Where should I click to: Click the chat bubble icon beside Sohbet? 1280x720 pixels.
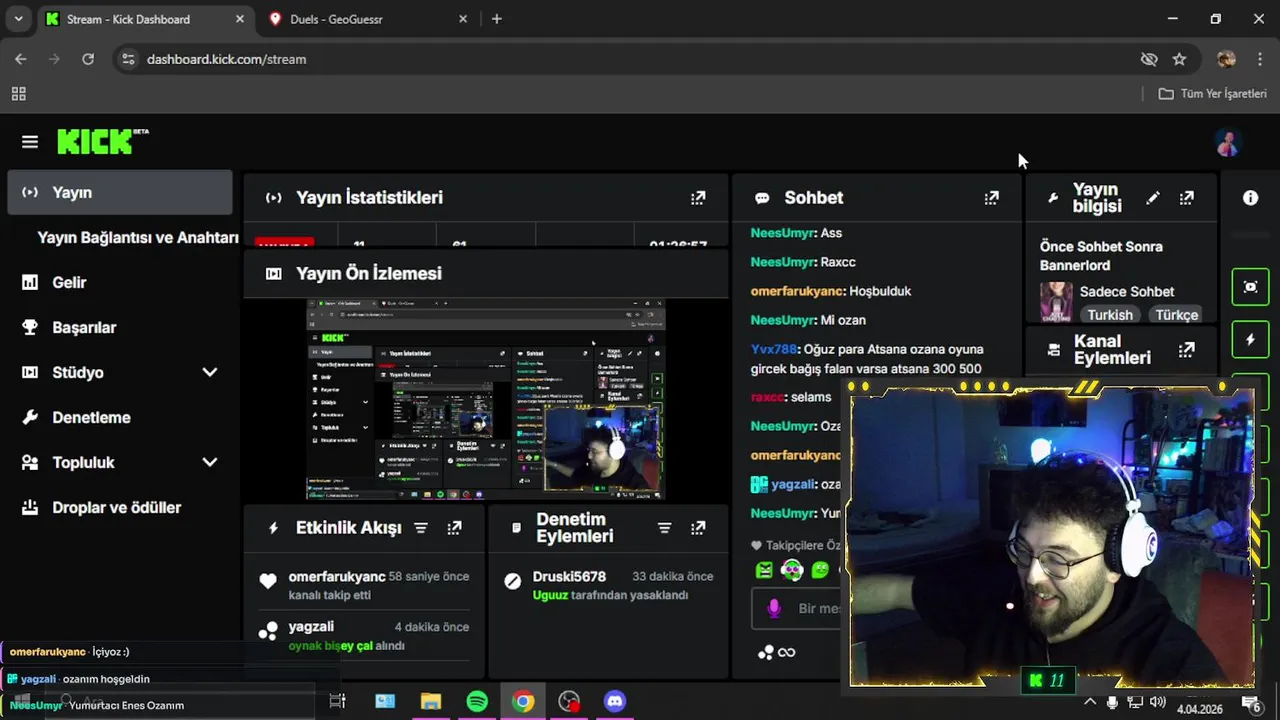click(x=762, y=198)
